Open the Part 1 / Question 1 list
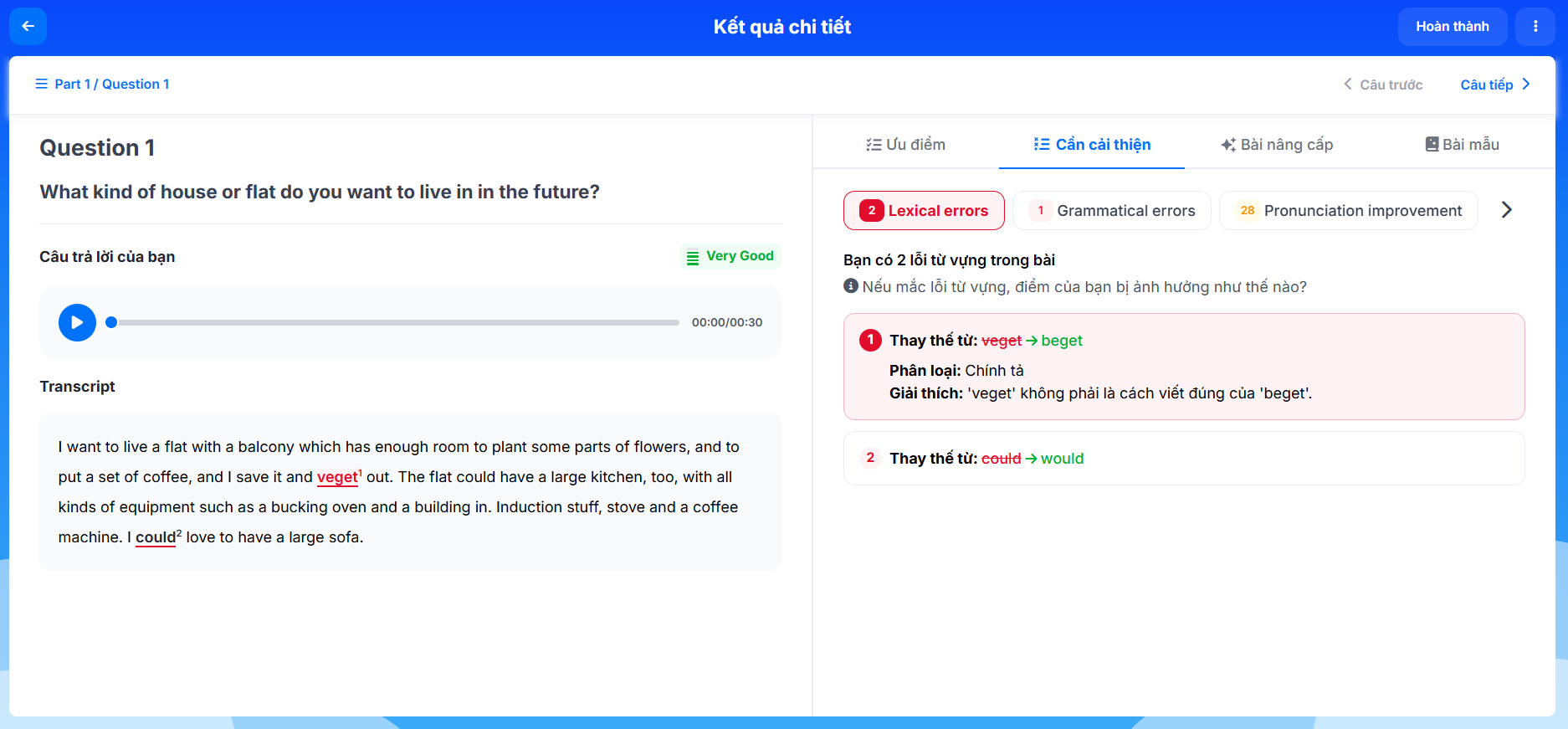 coord(102,84)
